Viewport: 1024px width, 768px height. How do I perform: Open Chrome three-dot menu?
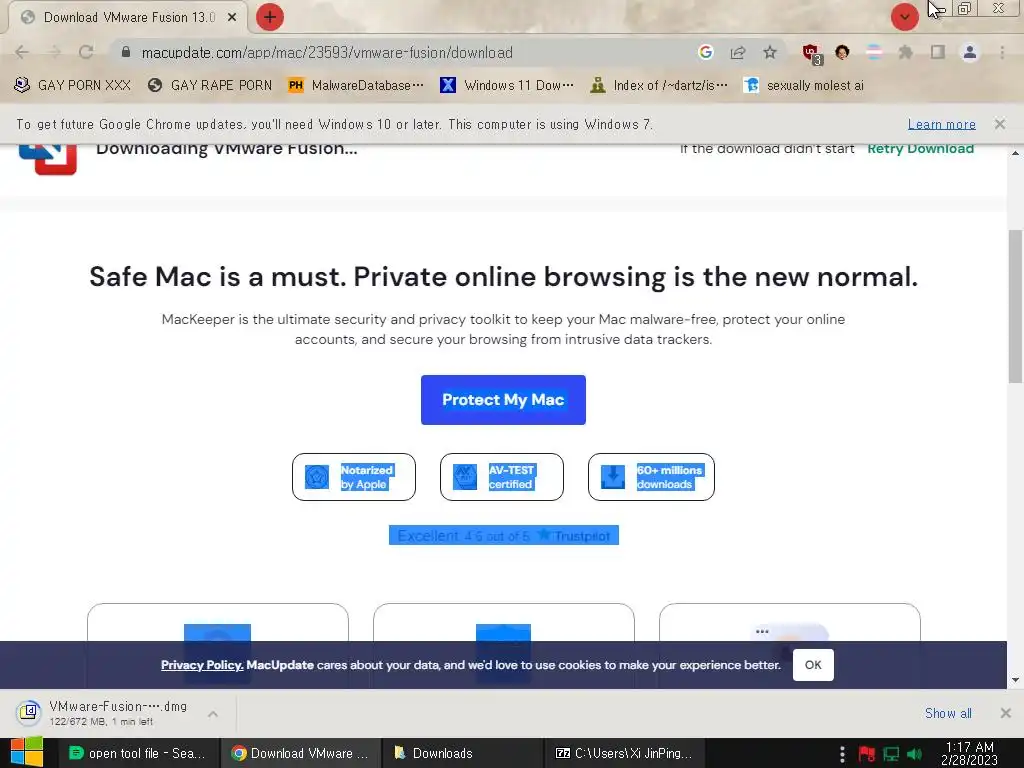(x=1002, y=52)
